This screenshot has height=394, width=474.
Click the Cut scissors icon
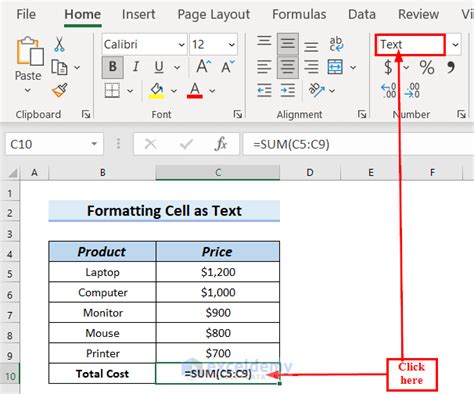pyautogui.click(x=59, y=44)
